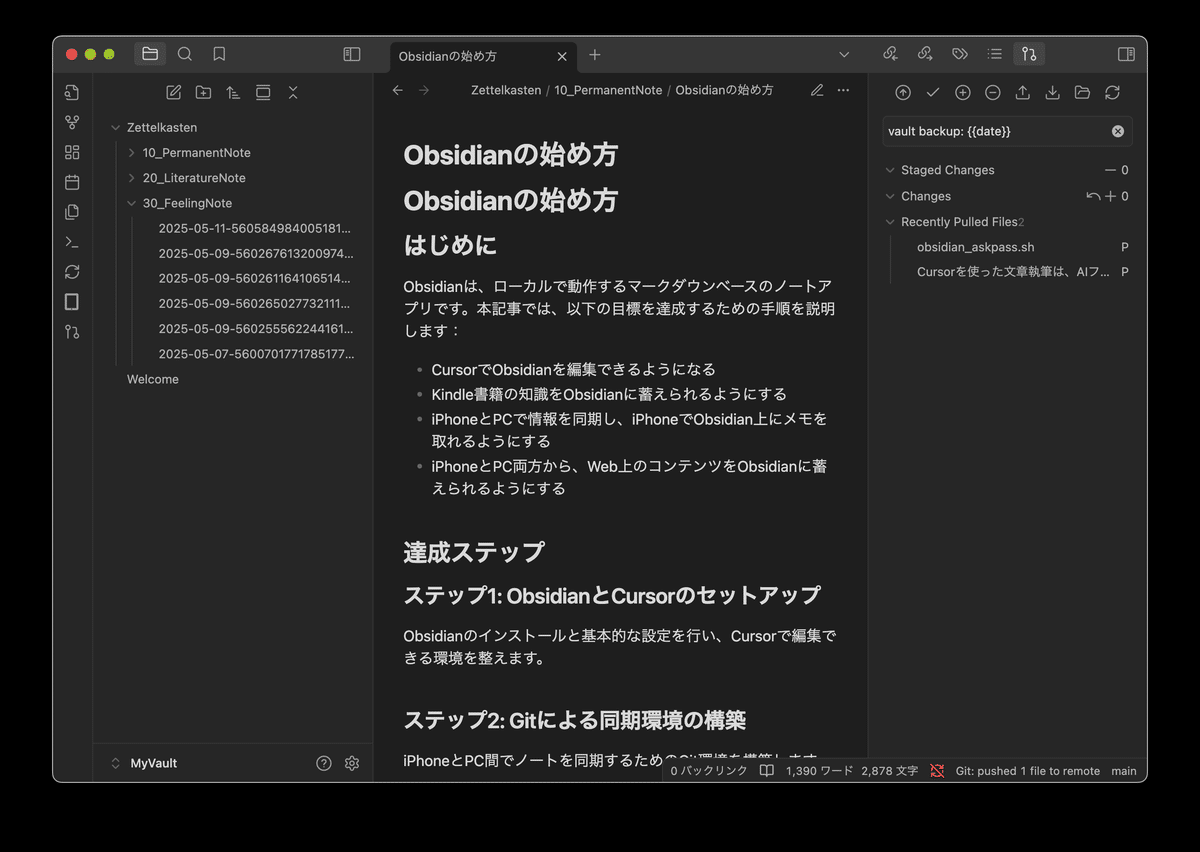
Task: Open note 2025-05-11-560584984005181
Action: pyautogui.click(x=254, y=228)
